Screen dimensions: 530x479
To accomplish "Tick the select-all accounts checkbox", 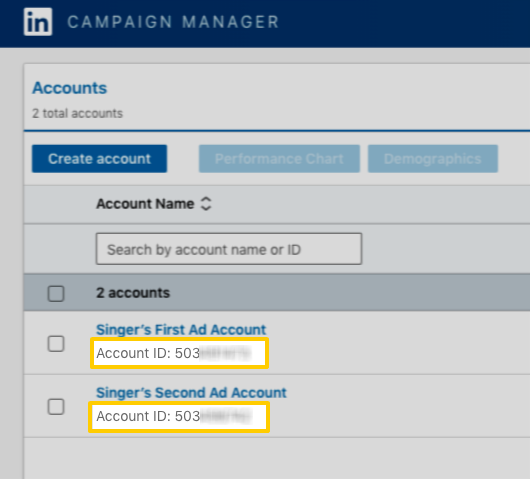I will 56,293.
